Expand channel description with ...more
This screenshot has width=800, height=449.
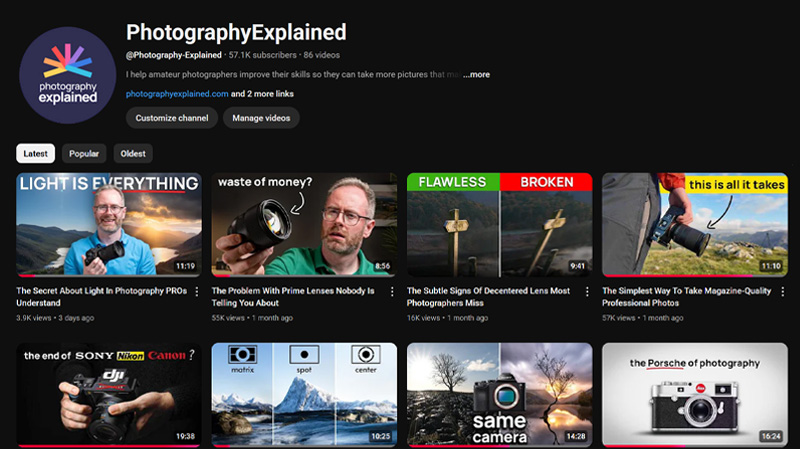(476, 75)
